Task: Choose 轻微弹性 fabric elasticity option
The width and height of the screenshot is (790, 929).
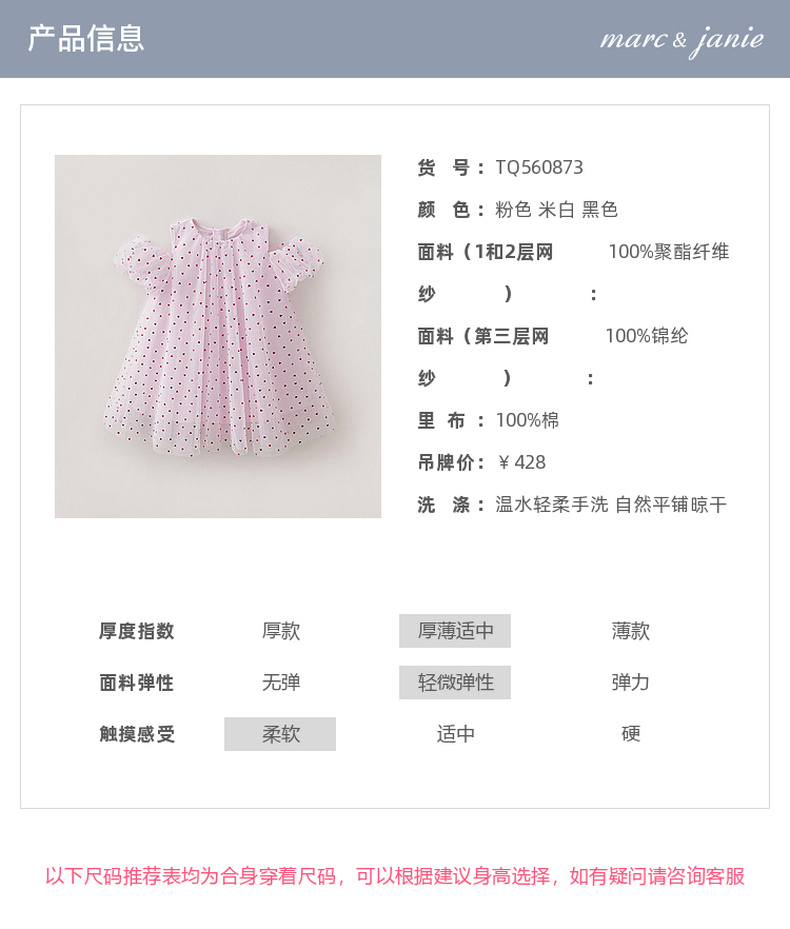Action: pyautogui.click(x=455, y=682)
